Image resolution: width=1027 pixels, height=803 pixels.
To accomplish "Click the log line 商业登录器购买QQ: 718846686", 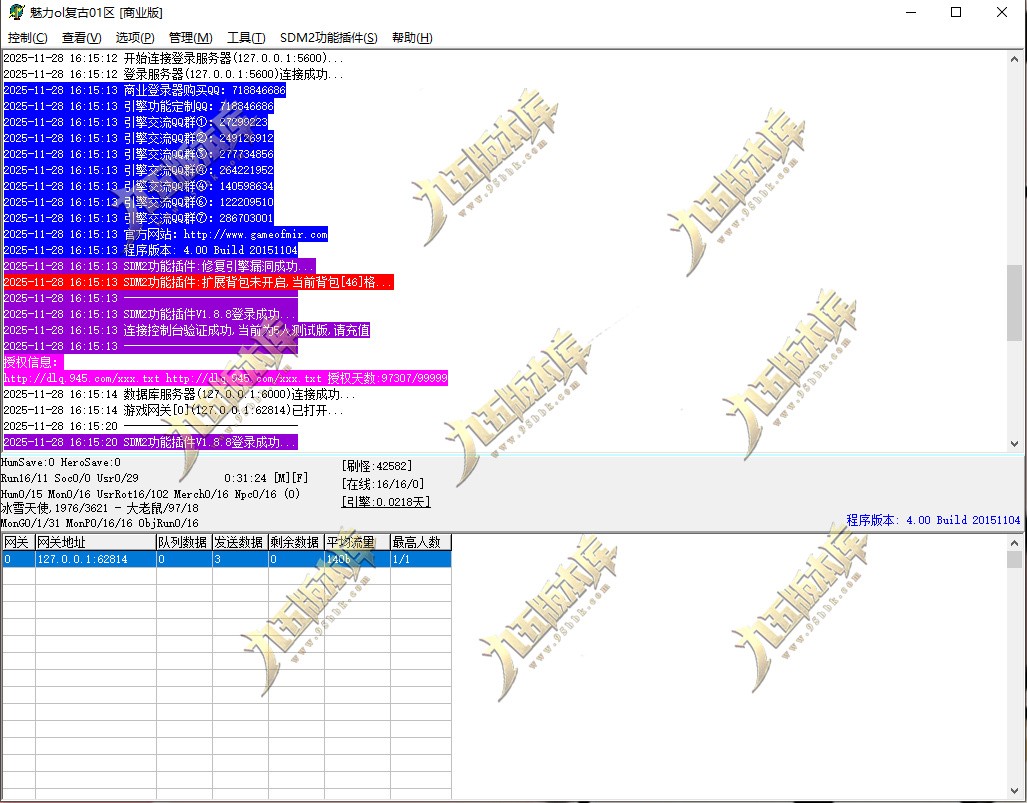I will tap(145, 90).
